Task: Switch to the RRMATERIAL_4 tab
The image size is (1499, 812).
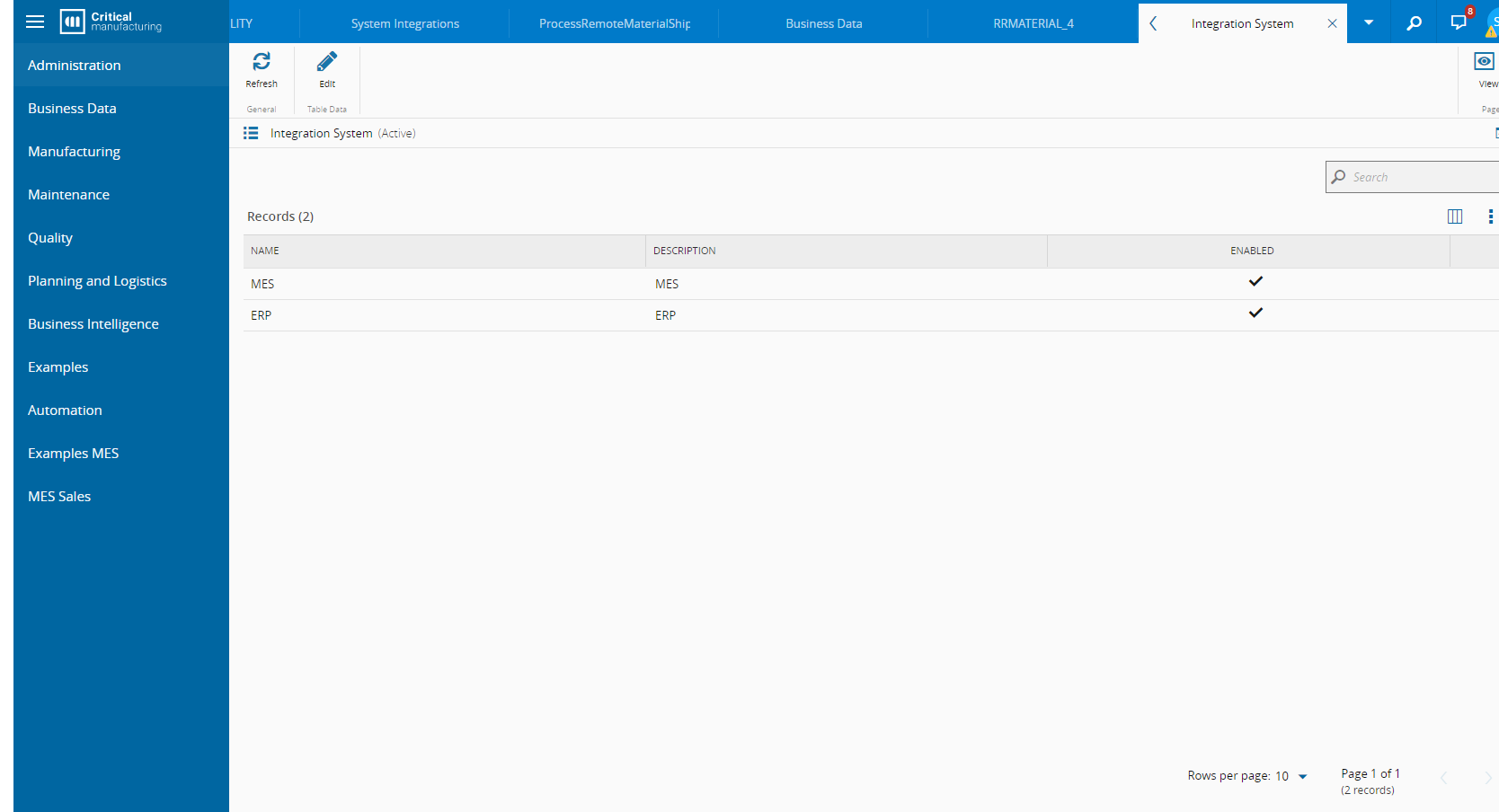Action: tap(1033, 23)
